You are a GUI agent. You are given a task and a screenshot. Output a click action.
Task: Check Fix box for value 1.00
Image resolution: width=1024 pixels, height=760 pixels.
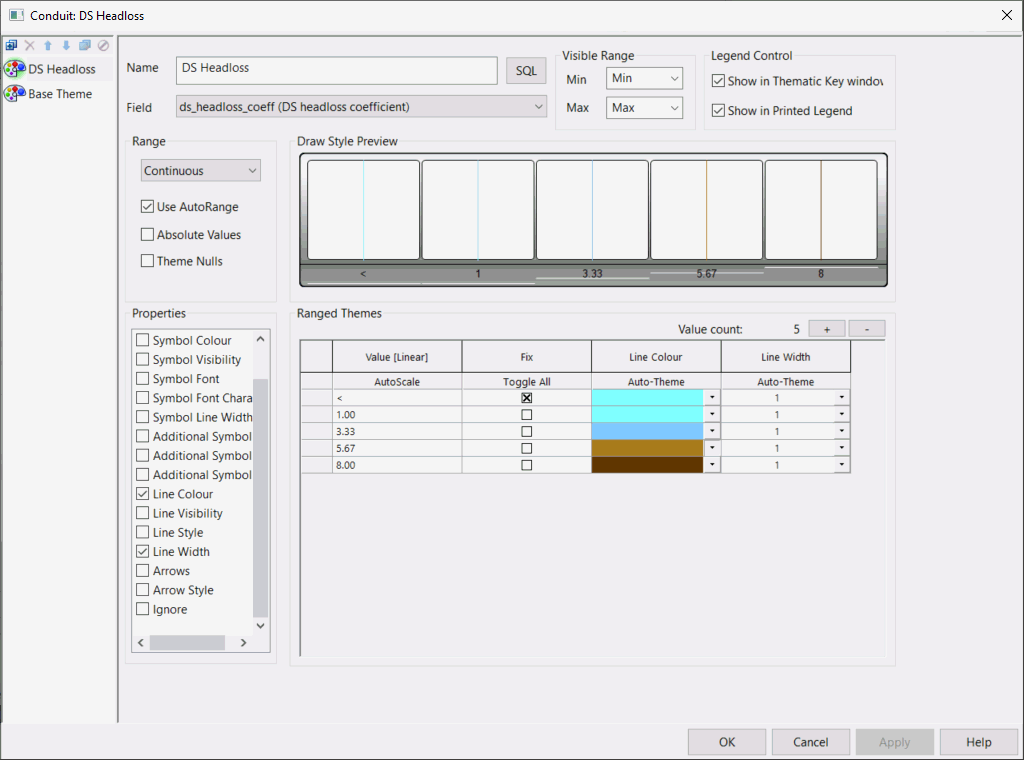(526, 415)
